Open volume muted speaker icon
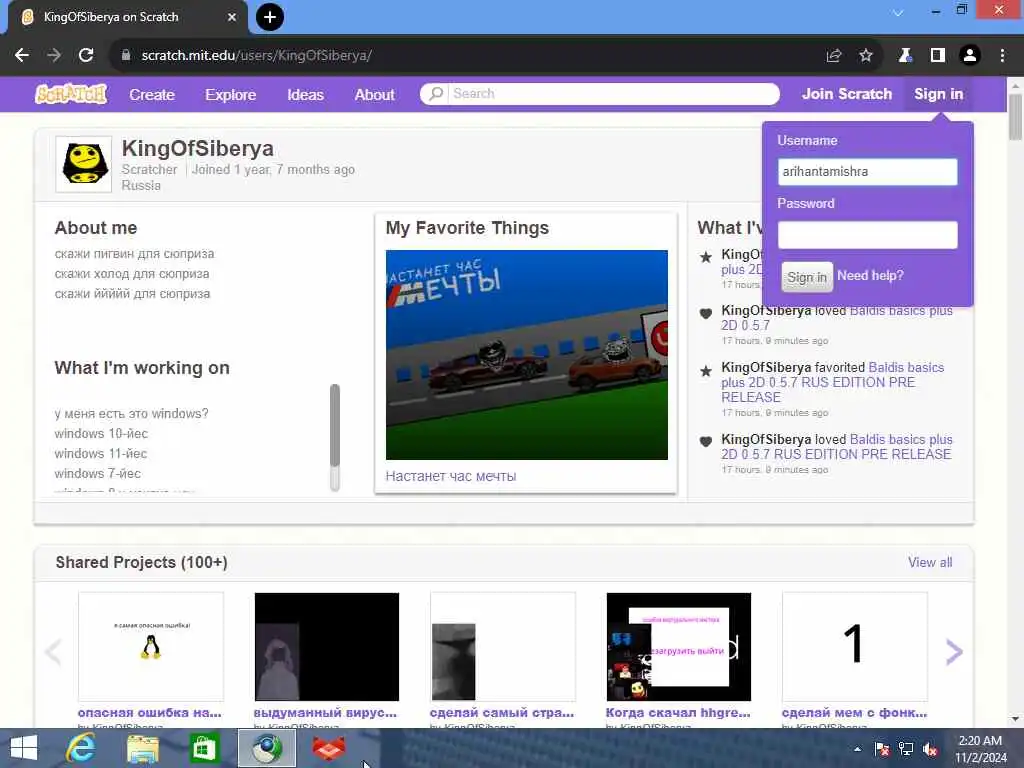 point(930,749)
